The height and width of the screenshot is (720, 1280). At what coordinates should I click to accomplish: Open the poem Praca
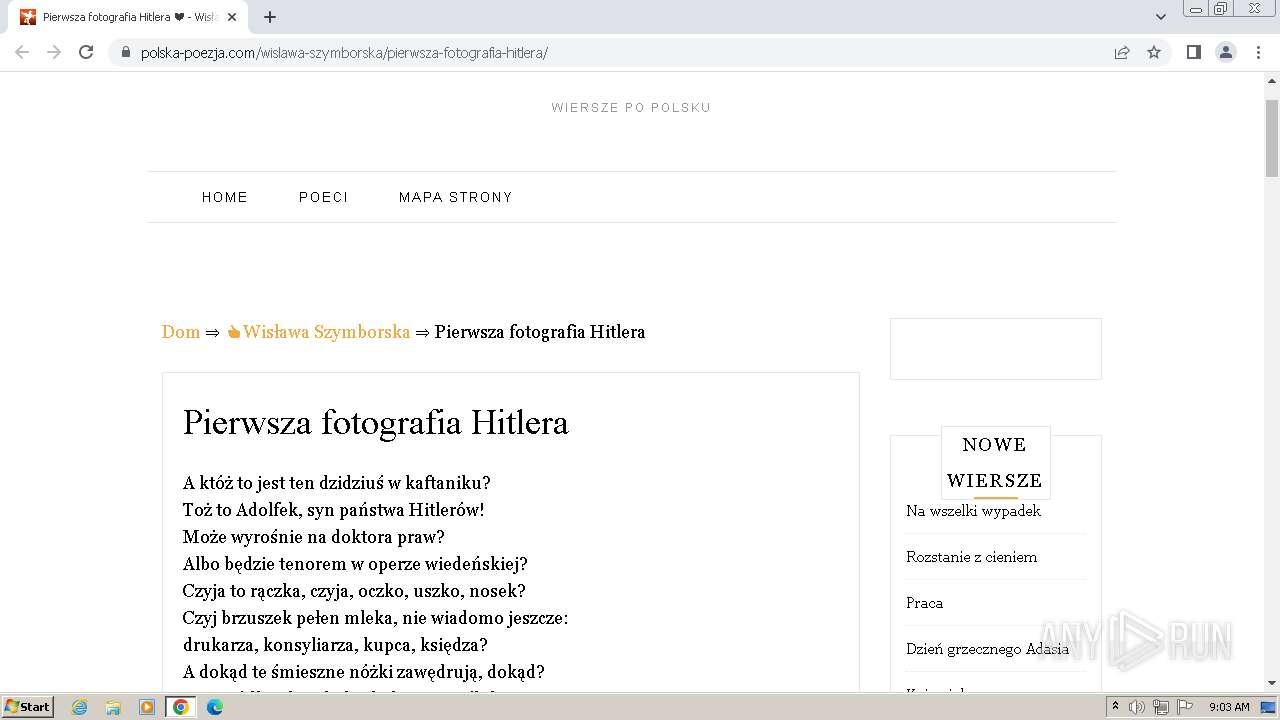coord(924,603)
